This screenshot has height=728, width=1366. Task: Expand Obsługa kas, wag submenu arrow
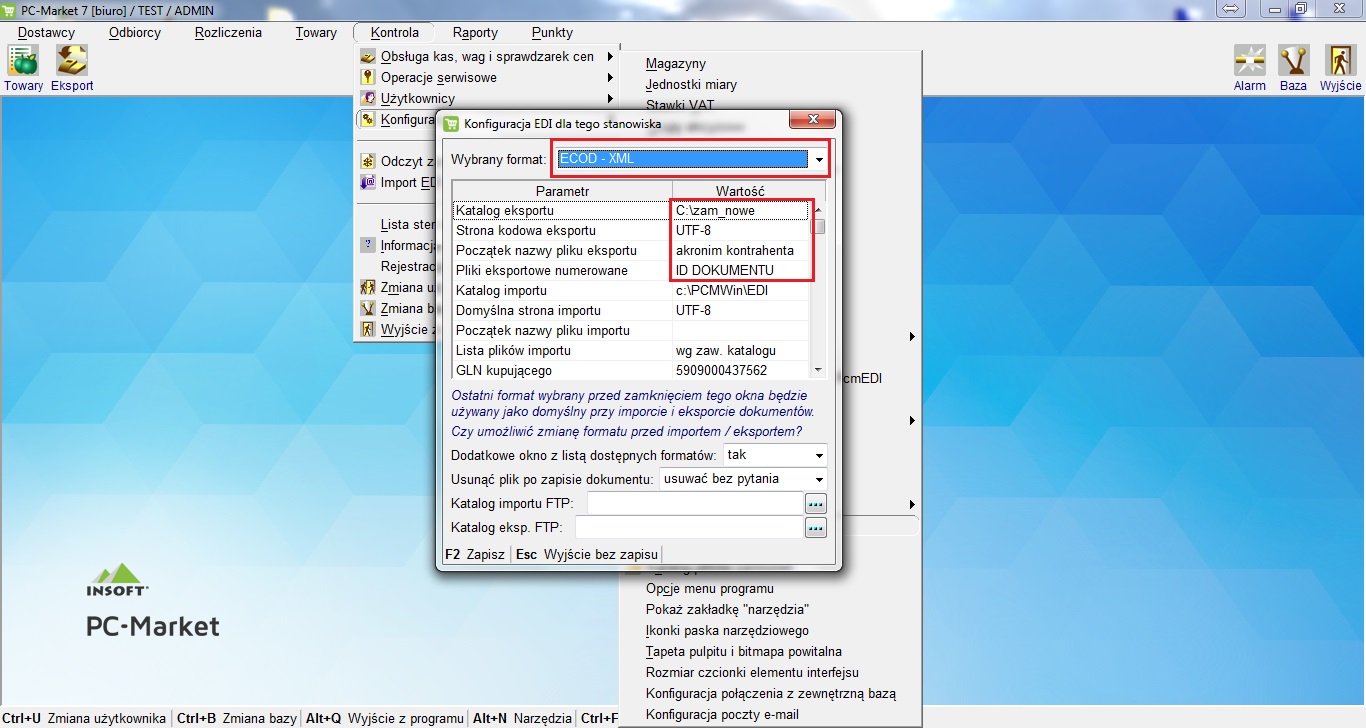coord(610,57)
